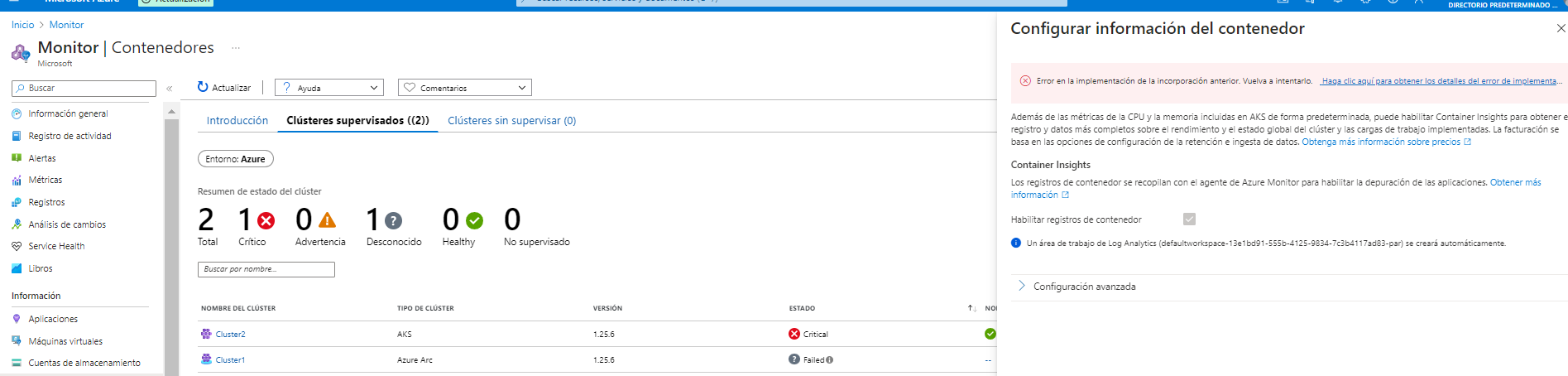This screenshot has height=376, width=1568.
Task: Click the 0 No supervisado count
Action: [536, 226]
